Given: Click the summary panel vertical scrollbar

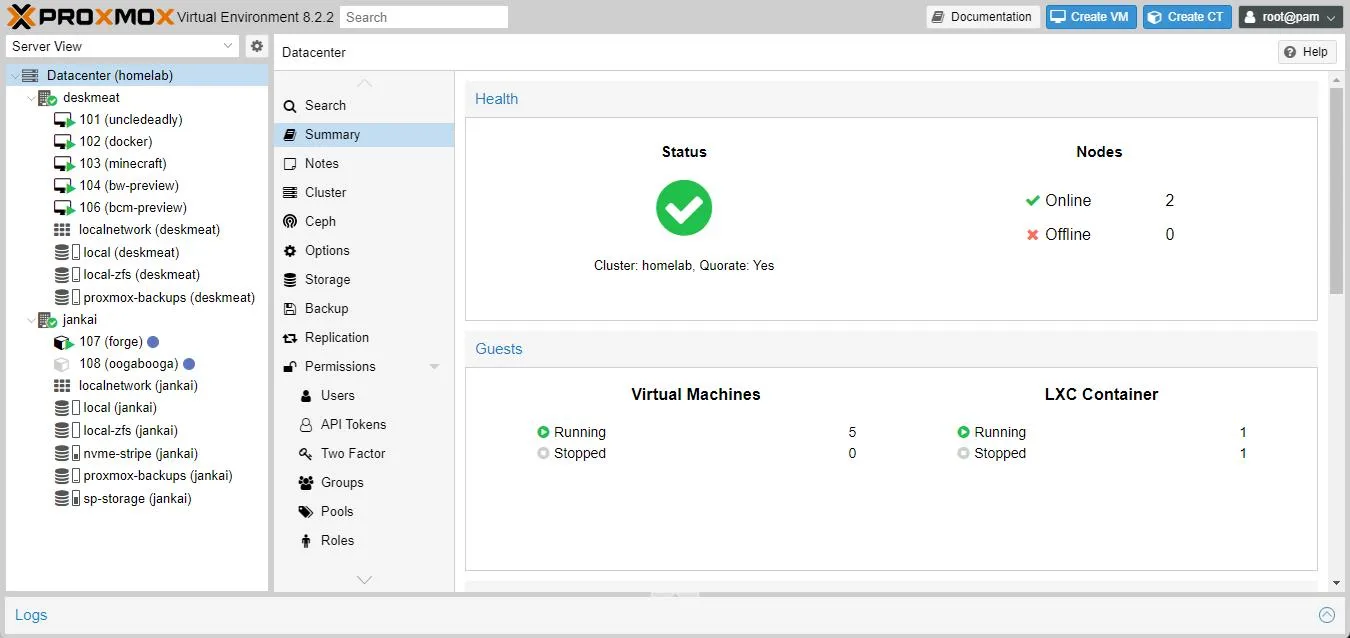Looking at the screenshot, I should tap(1337, 190).
